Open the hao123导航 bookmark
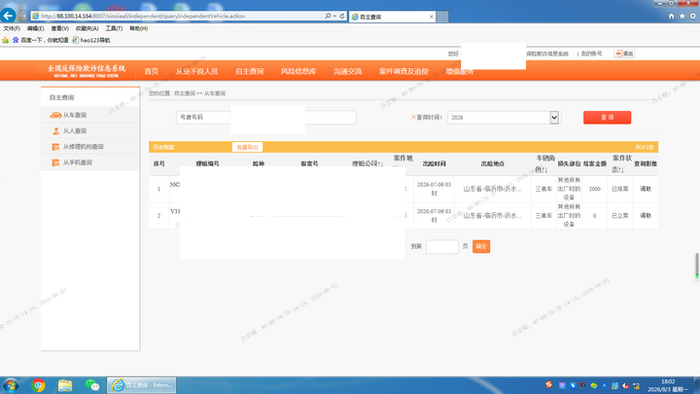Image resolution: width=700 pixels, height=394 pixels. pos(91,40)
